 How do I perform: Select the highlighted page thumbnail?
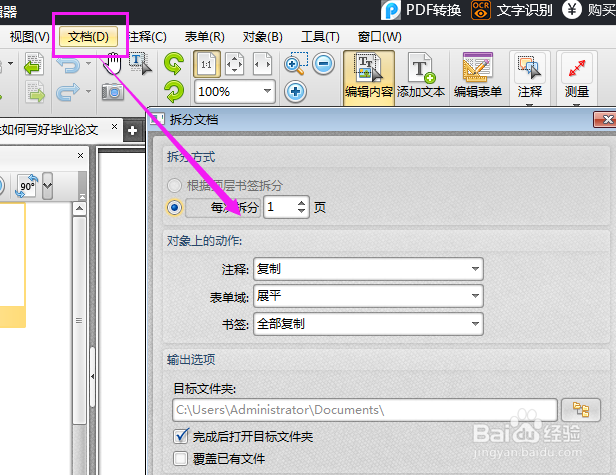point(13,265)
